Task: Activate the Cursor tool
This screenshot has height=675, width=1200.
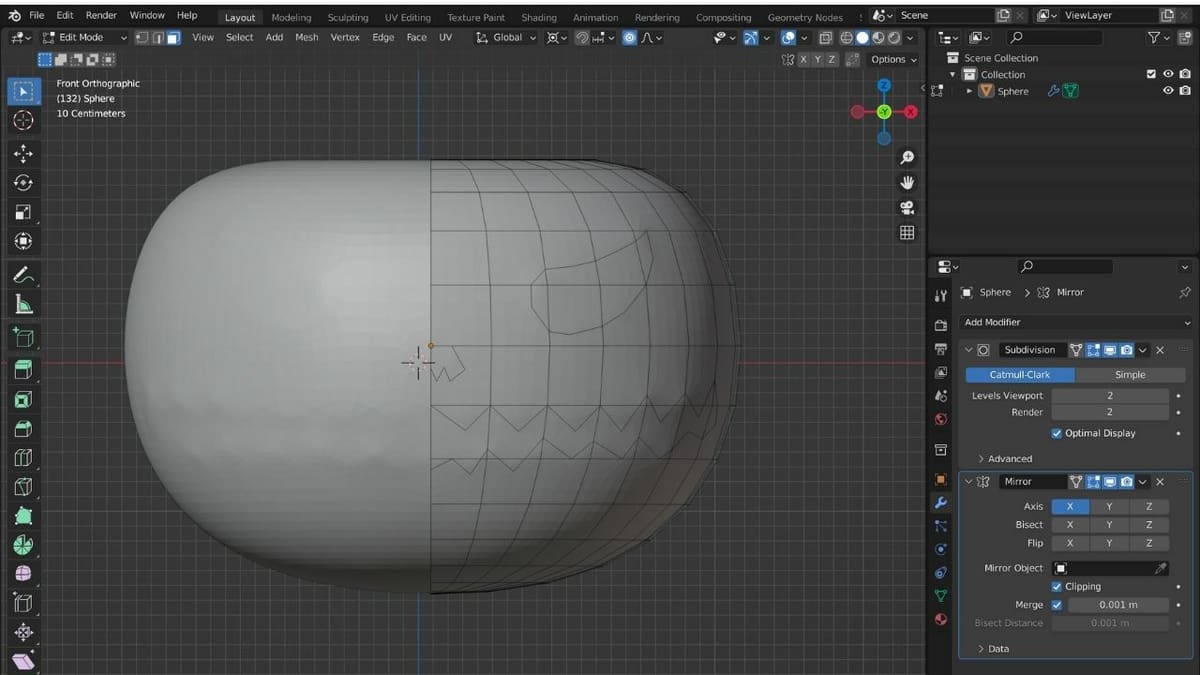Action: (x=23, y=120)
